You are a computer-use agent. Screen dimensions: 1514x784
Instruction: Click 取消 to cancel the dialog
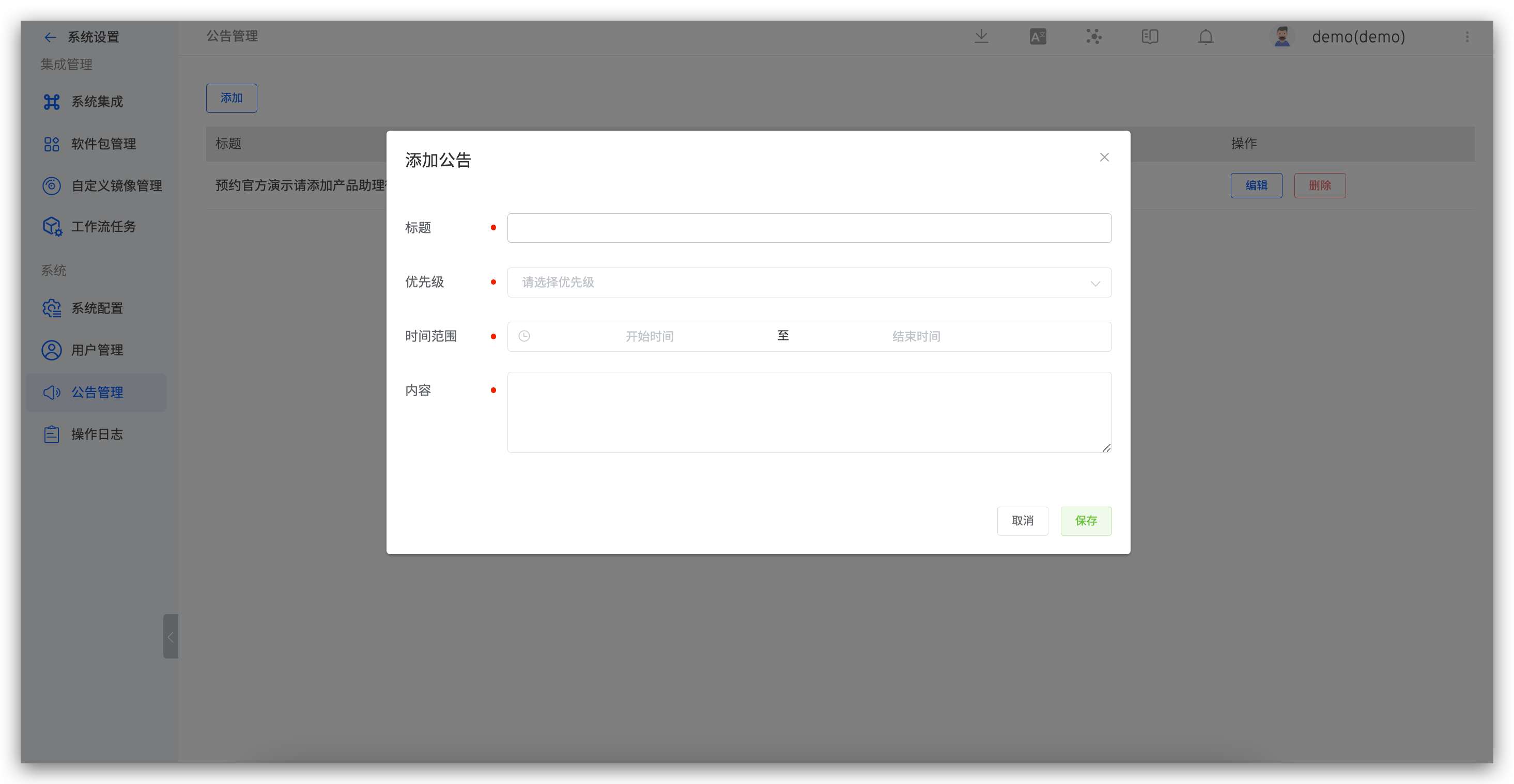coord(1022,521)
